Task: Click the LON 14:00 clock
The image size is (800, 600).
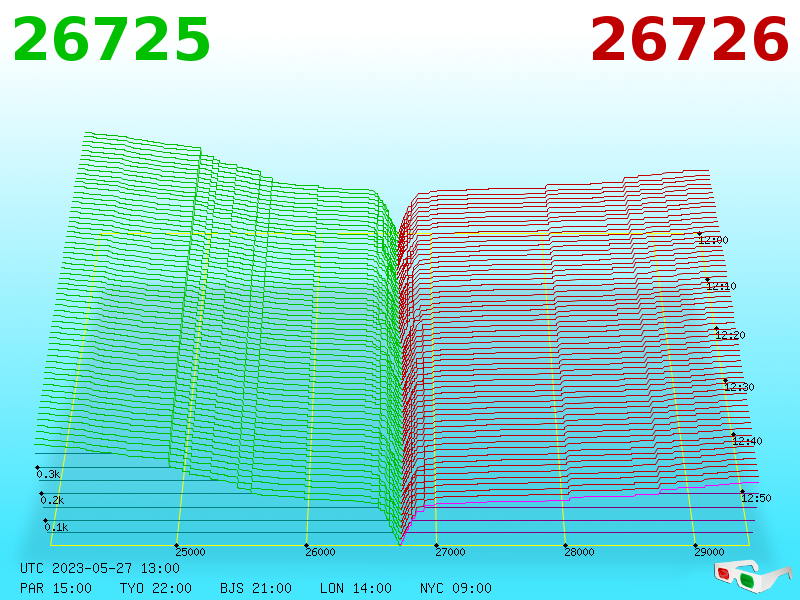Action: tap(356, 588)
